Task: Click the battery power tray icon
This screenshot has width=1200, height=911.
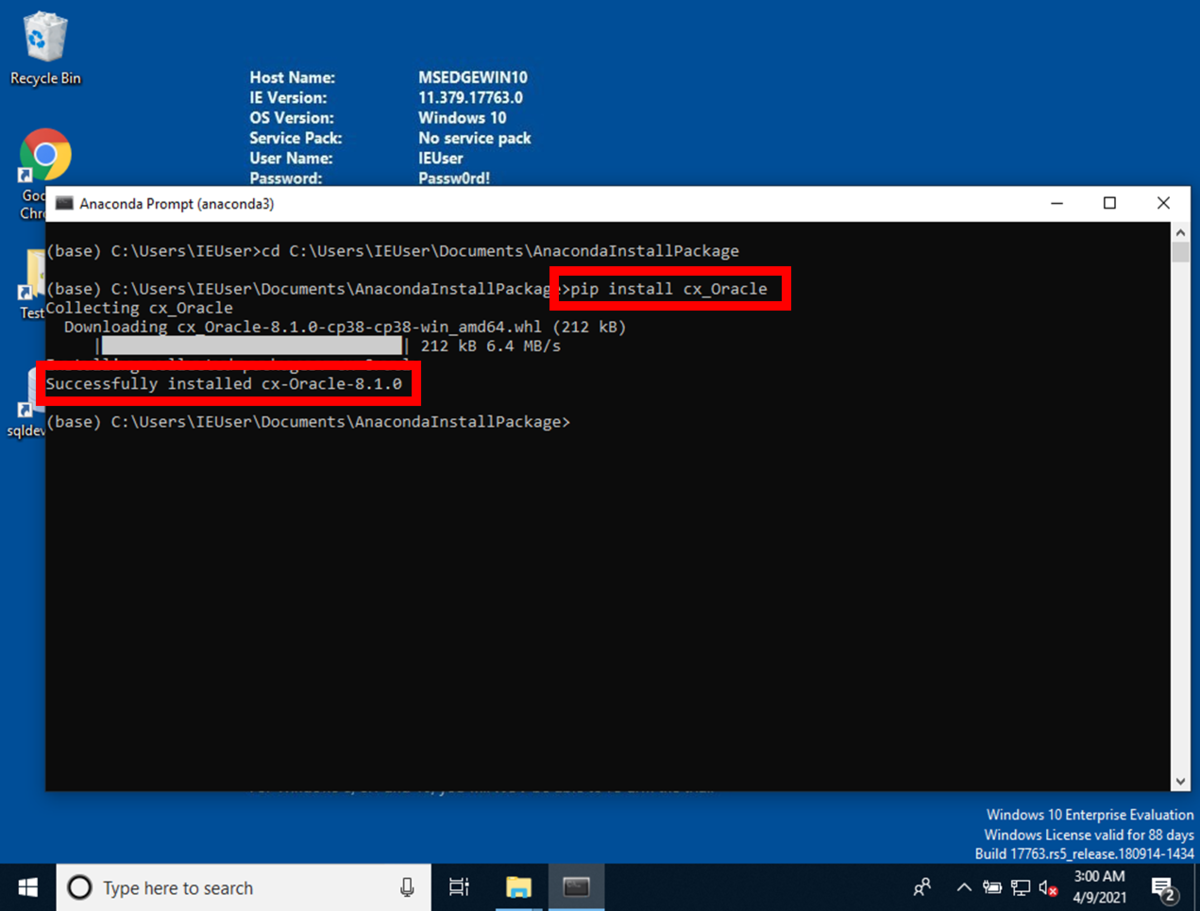Action: coord(992,887)
